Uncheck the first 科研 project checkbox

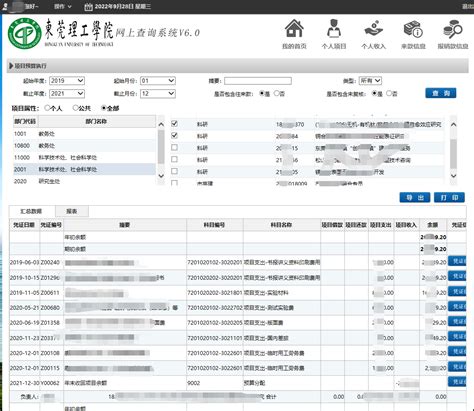[174, 124]
